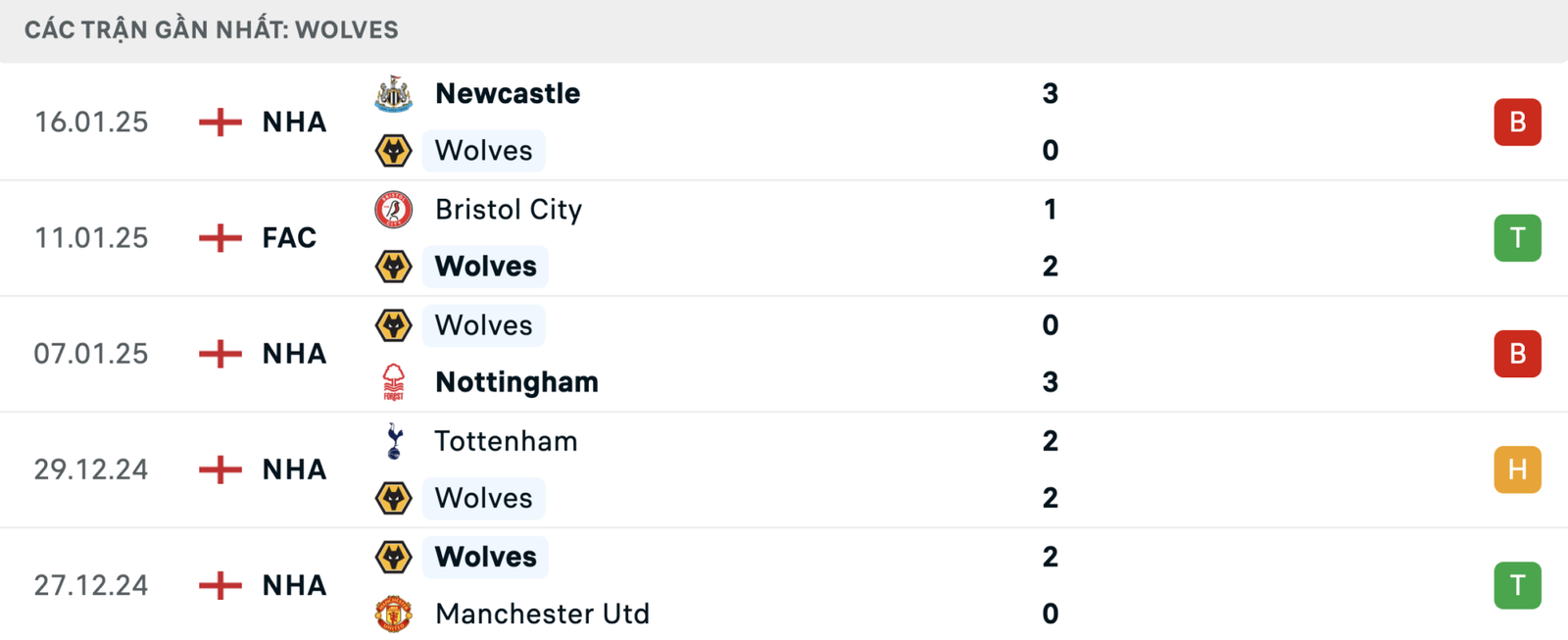The height and width of the screenshot is (640, 1568).
Task: Open the Tottenham team name link
Action: (506, 441)
